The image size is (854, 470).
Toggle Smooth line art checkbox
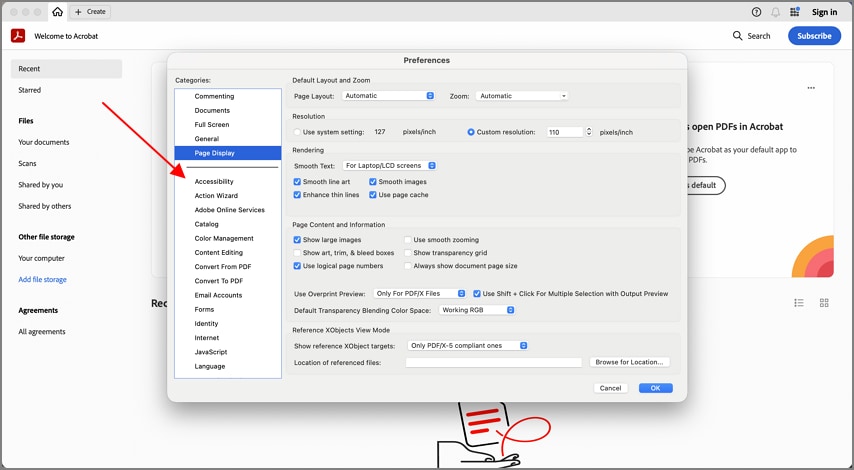297,181
